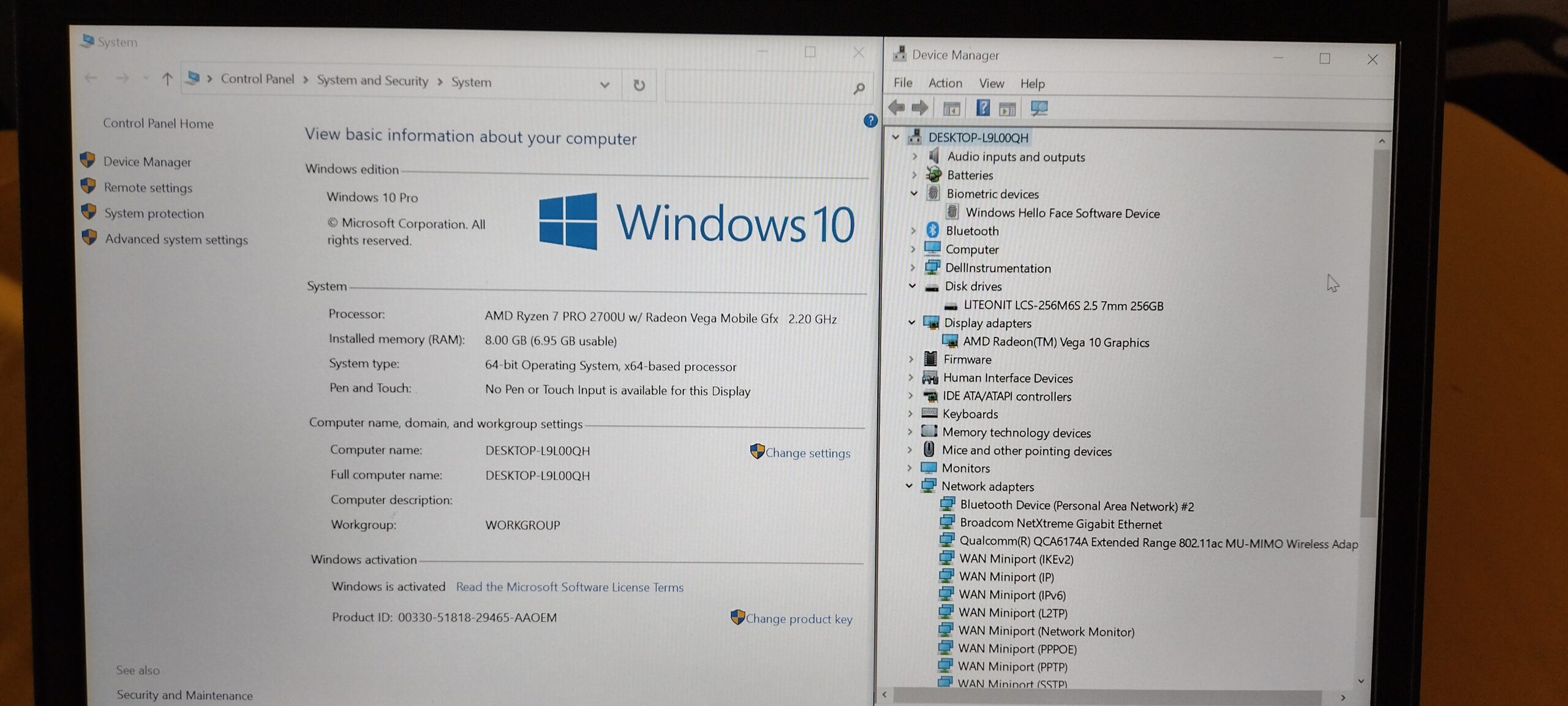The width and height of the screenshot is (1568, 706).
Task: Select WAN Miniport (PPPOE) entry
Action: [x=1017, y=648]
